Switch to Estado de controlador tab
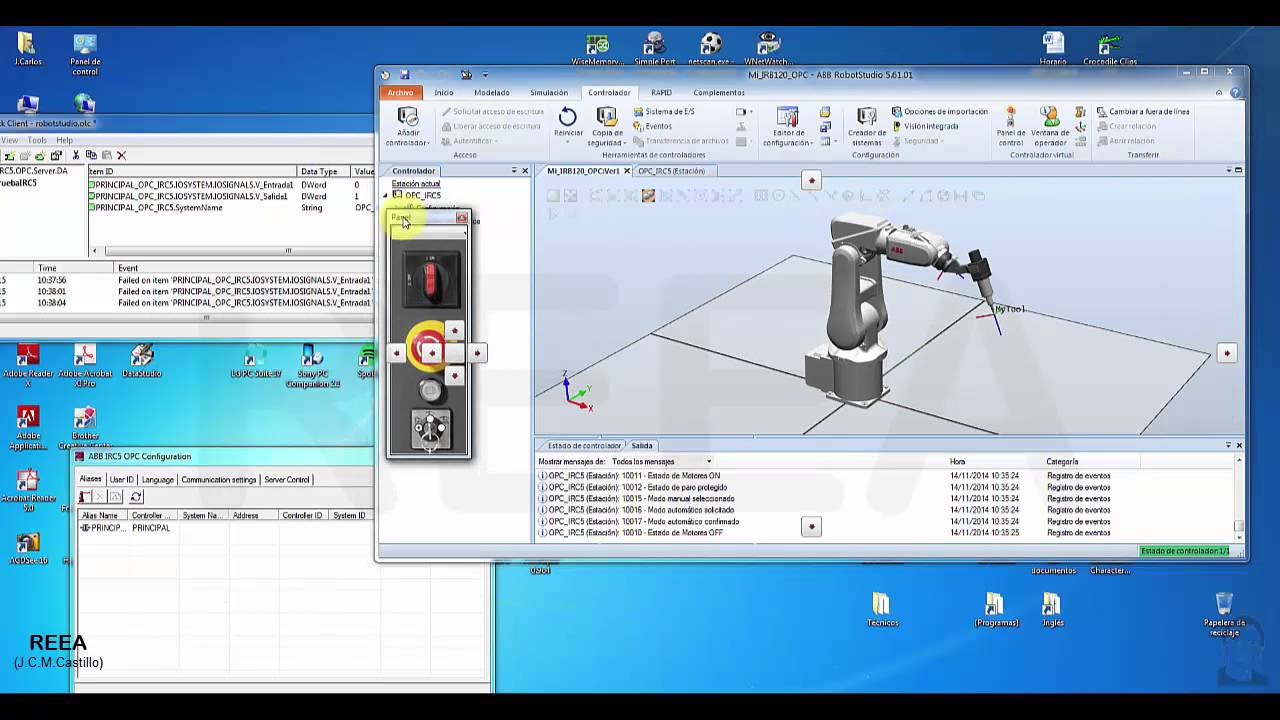Image resolution: width=1280 pixels, height=720 pixels. [584, 446]
